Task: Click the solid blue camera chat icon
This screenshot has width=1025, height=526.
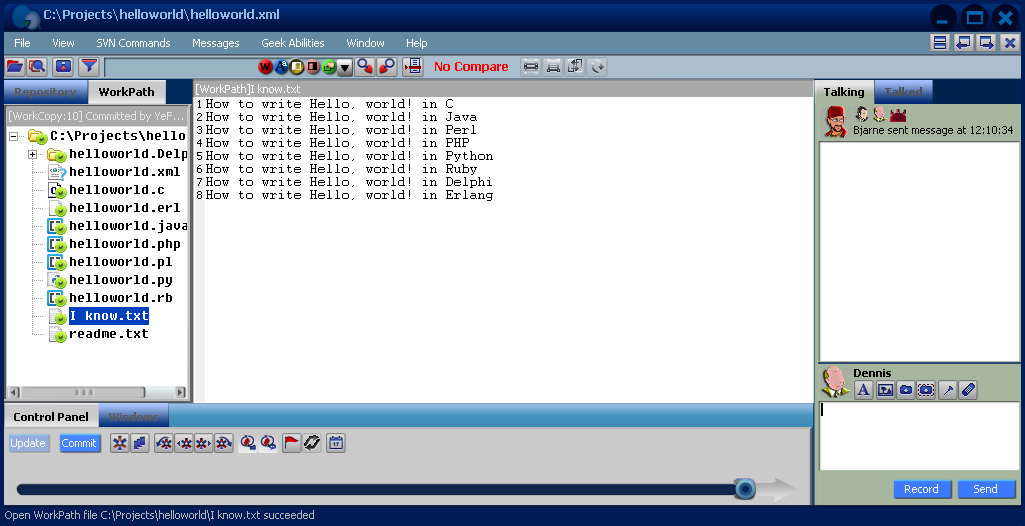Action: tap(905, 390)
